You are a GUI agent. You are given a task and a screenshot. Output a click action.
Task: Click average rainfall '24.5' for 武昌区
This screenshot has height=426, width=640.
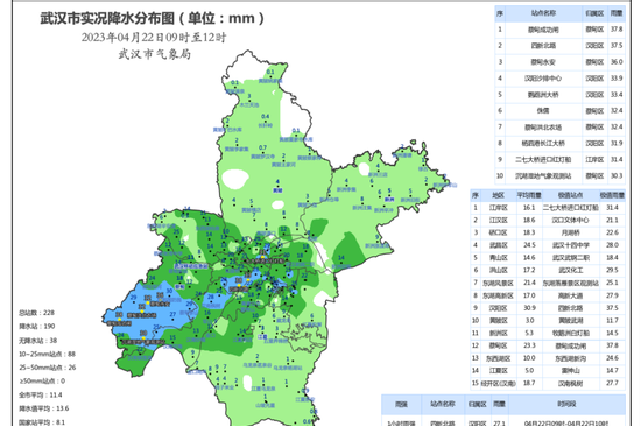click(529, 245)
